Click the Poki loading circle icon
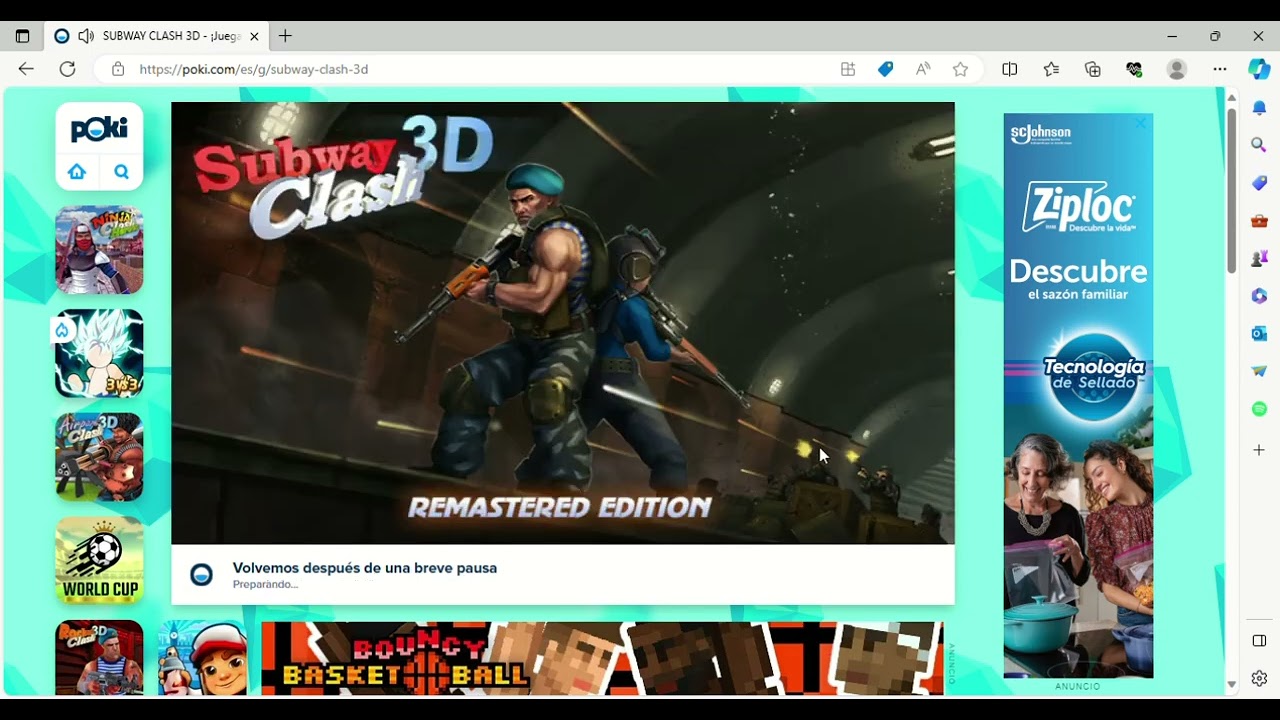This screenshot has width=1280, height=720. click(202, 575)
